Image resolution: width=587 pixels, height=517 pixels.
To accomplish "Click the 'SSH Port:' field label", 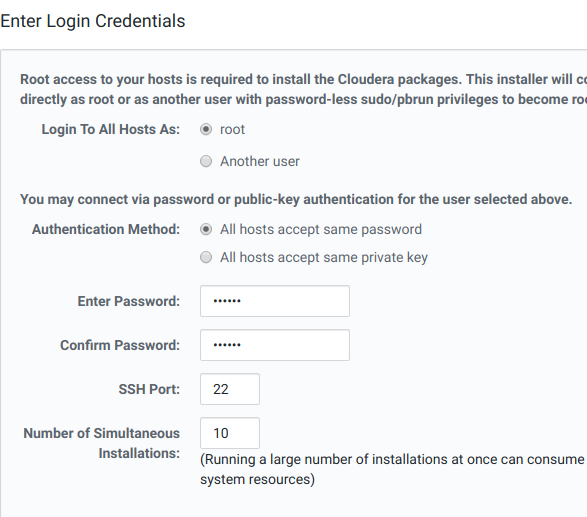I will point(149,389).
